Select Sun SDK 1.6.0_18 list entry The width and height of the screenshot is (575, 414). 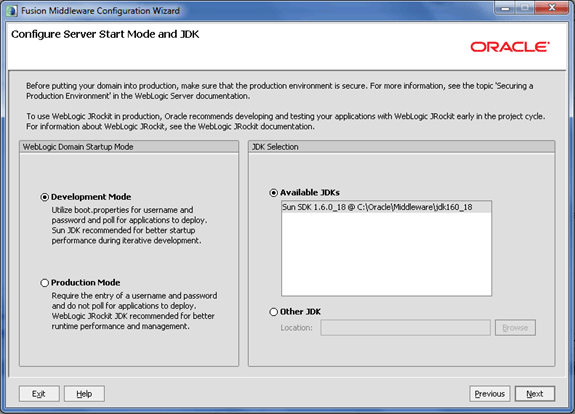tap(386, 207)
